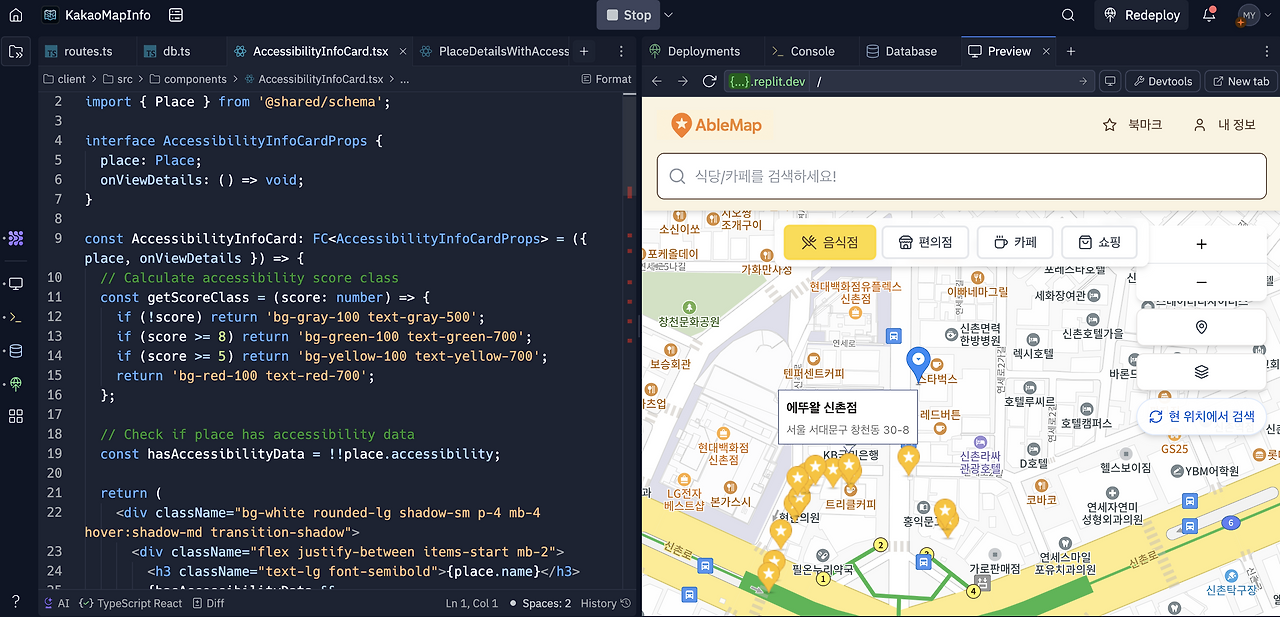The width and height of the screenshot is (1280, 617).
Task: Open the all tools grid icon
Action: (x=15, y=416)
